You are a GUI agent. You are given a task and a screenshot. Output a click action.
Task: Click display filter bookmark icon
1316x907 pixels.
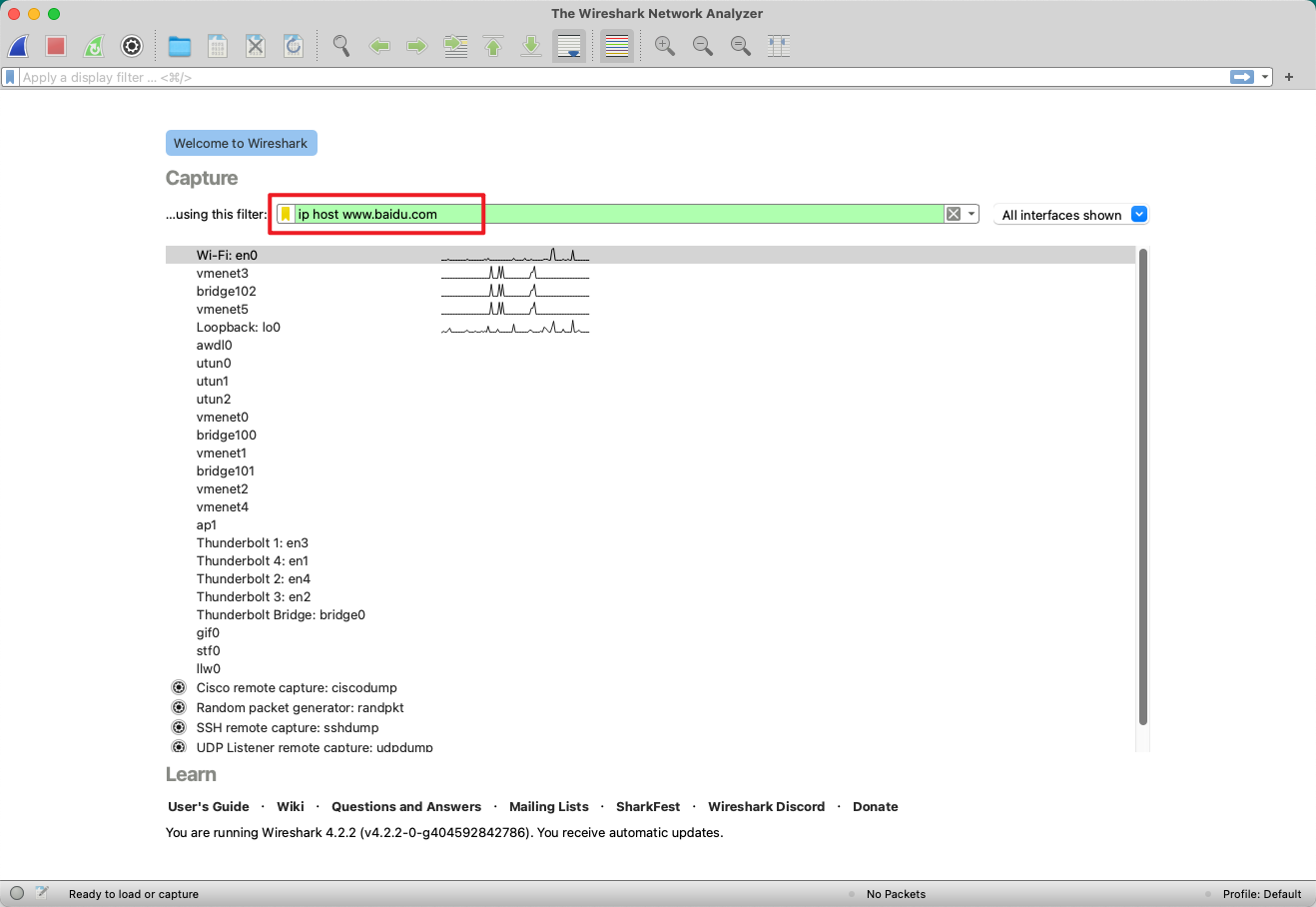(x=10, y=77)
